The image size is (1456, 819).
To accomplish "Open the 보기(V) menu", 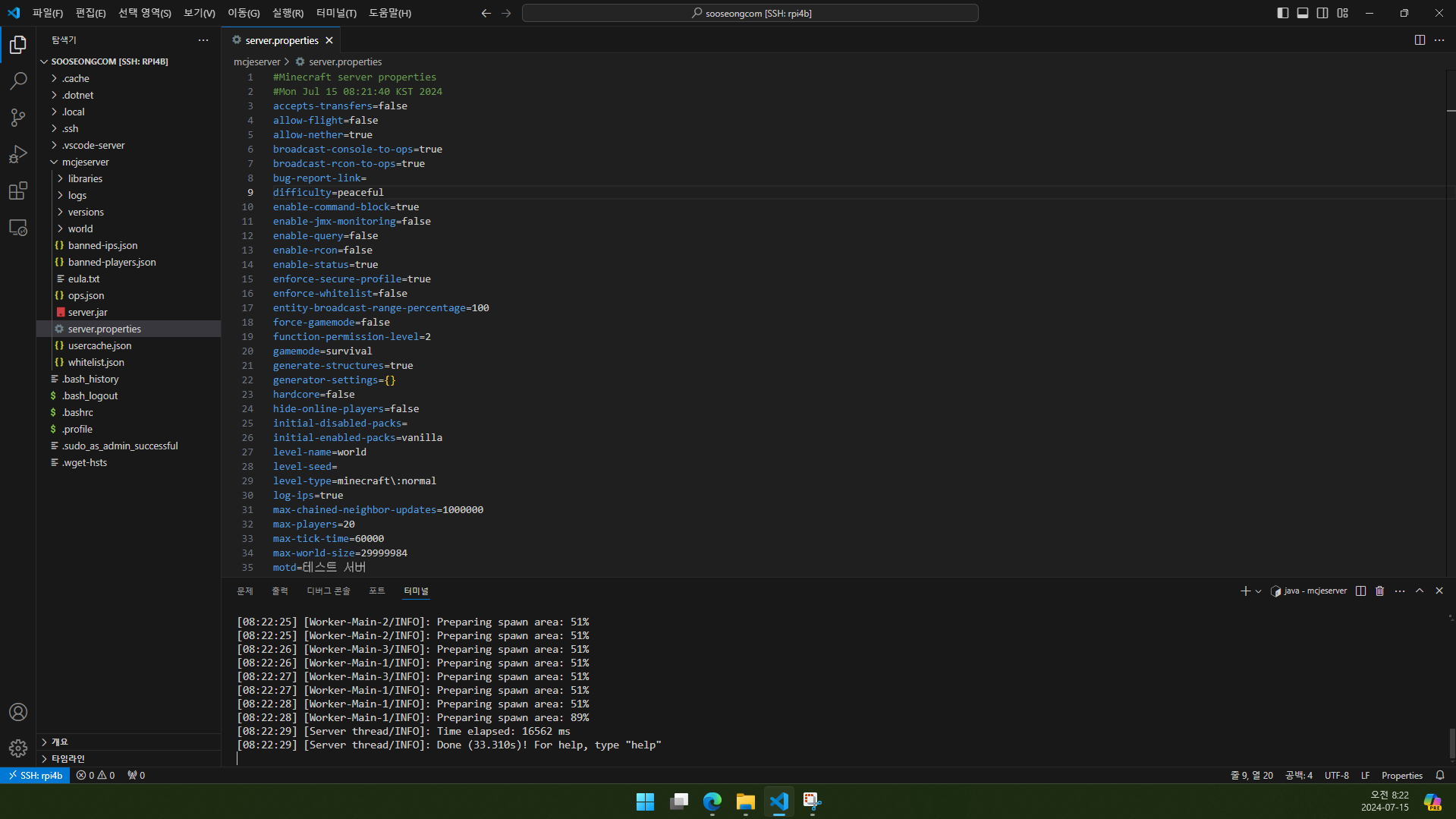I will pyautogui.click(x=200, y=13).
